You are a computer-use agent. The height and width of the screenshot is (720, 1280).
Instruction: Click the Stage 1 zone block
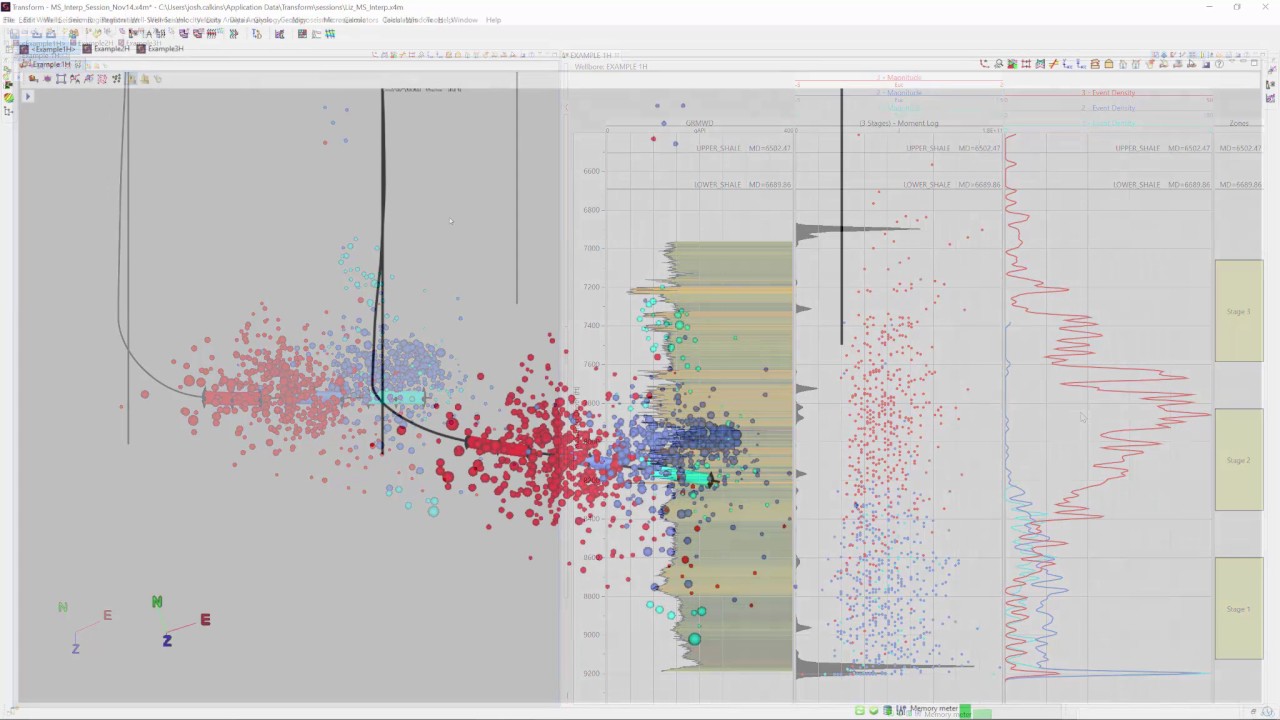click(x=1239, y=608)
